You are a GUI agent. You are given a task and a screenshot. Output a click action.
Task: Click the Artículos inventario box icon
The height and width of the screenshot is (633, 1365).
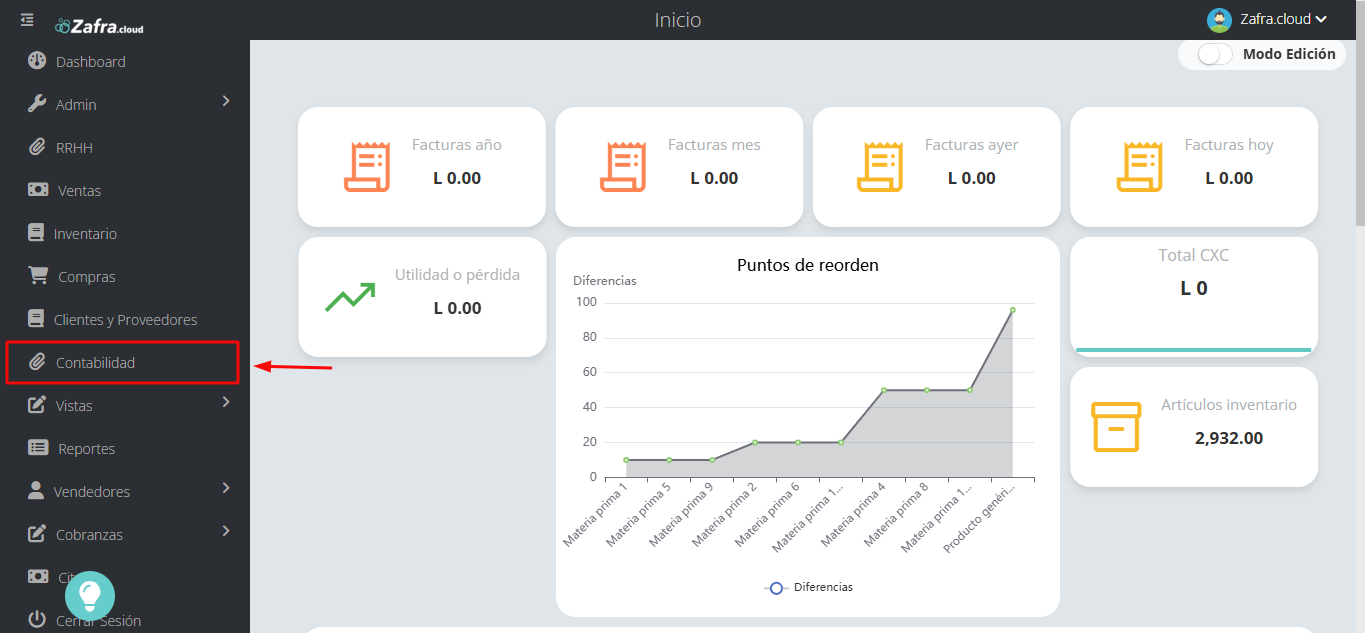[1116, 427]
